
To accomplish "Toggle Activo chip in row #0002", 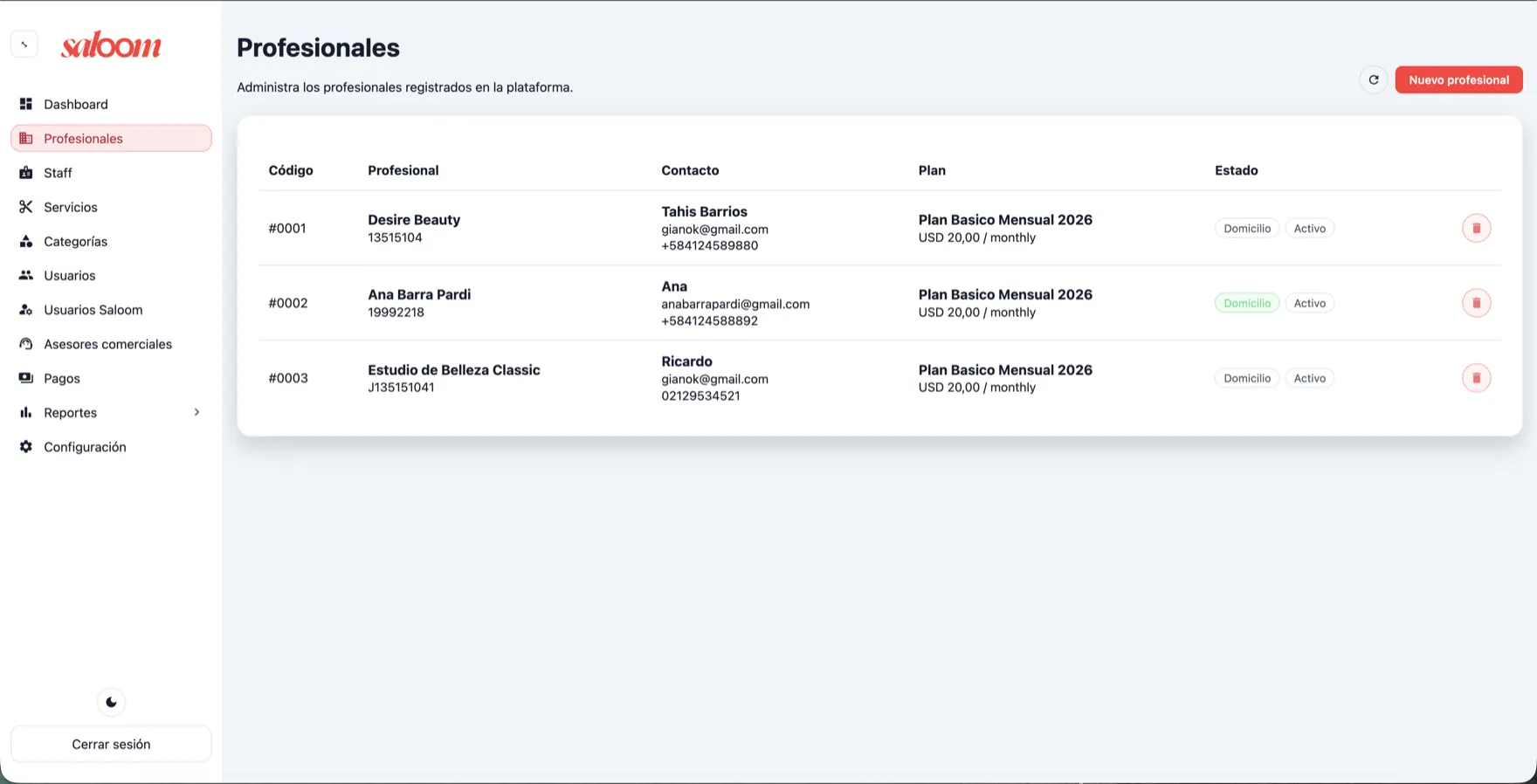I will point(1310,303).
